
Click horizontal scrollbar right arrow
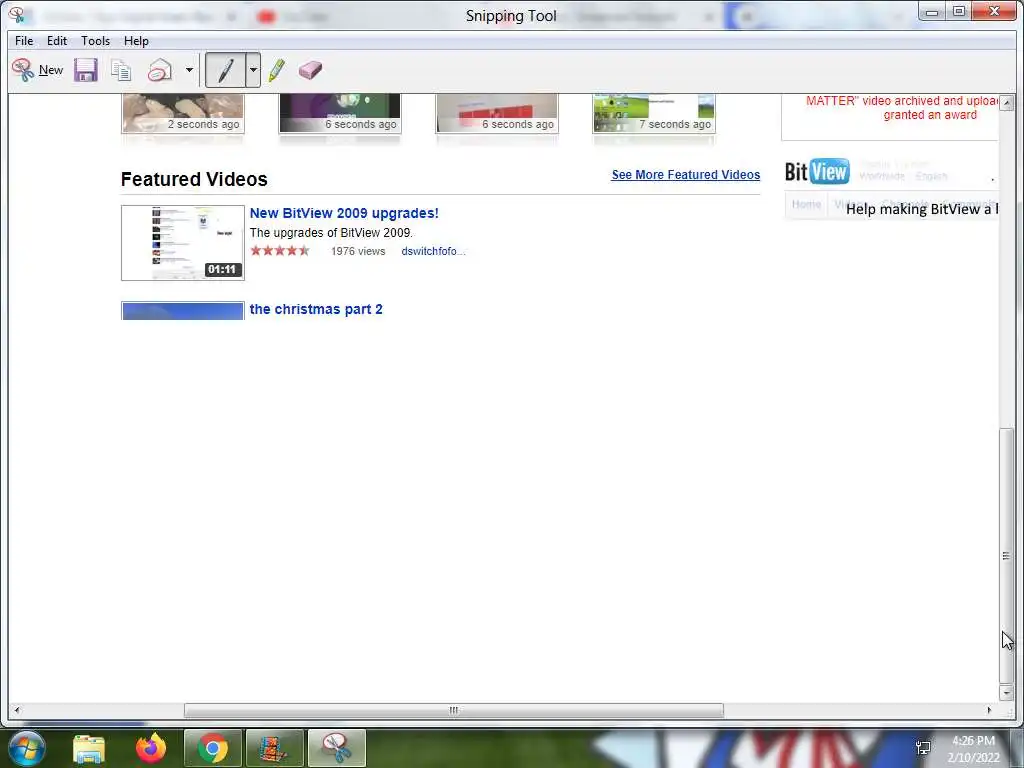tap(989, 710)
